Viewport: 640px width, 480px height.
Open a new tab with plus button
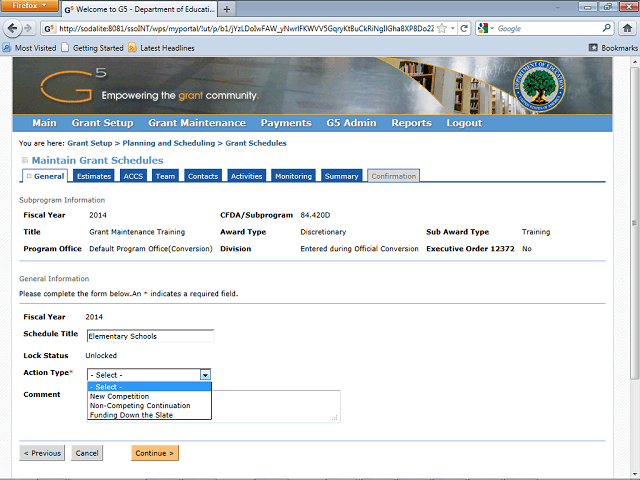point(227,9)
